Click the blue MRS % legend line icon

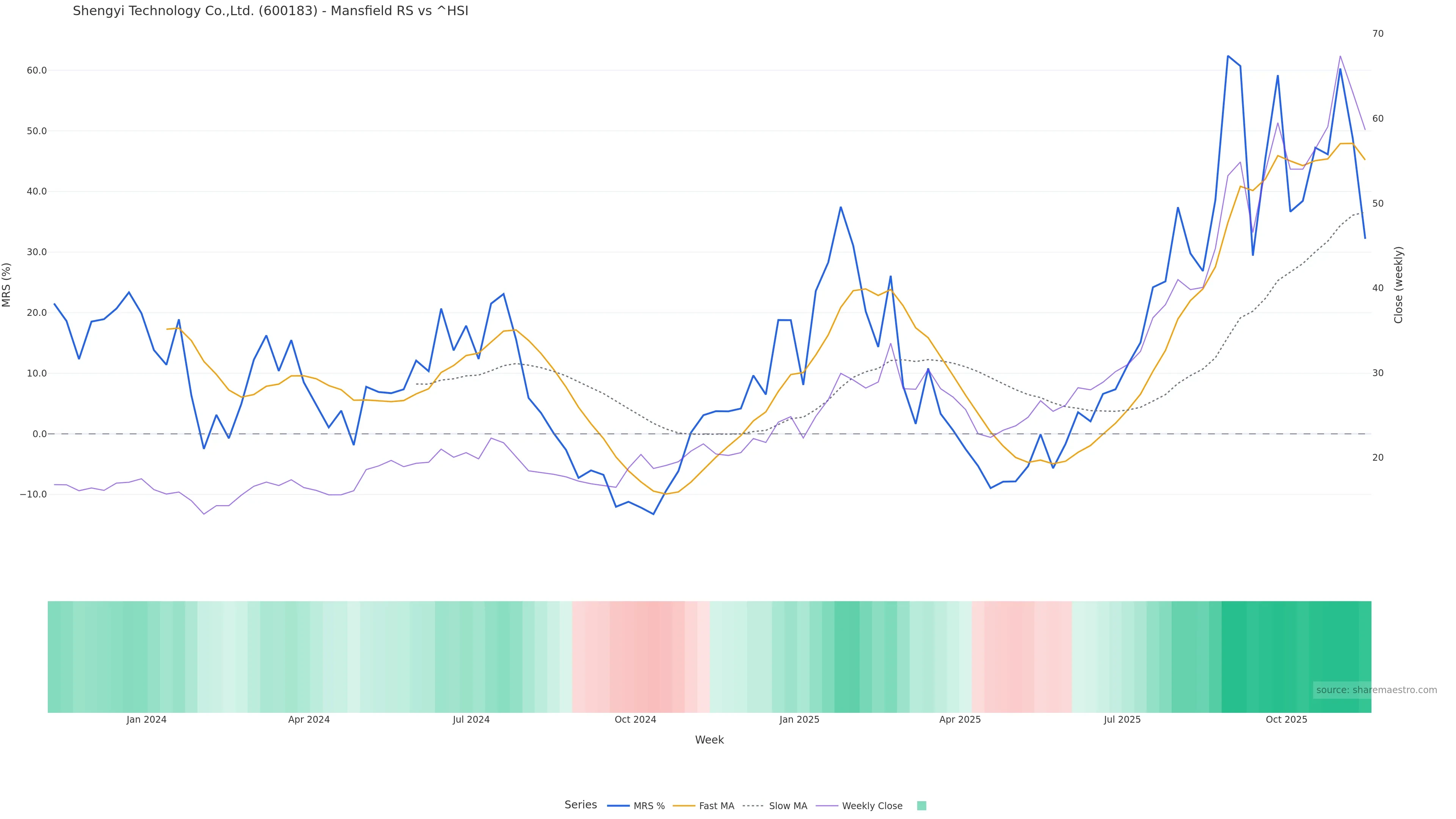618,806
